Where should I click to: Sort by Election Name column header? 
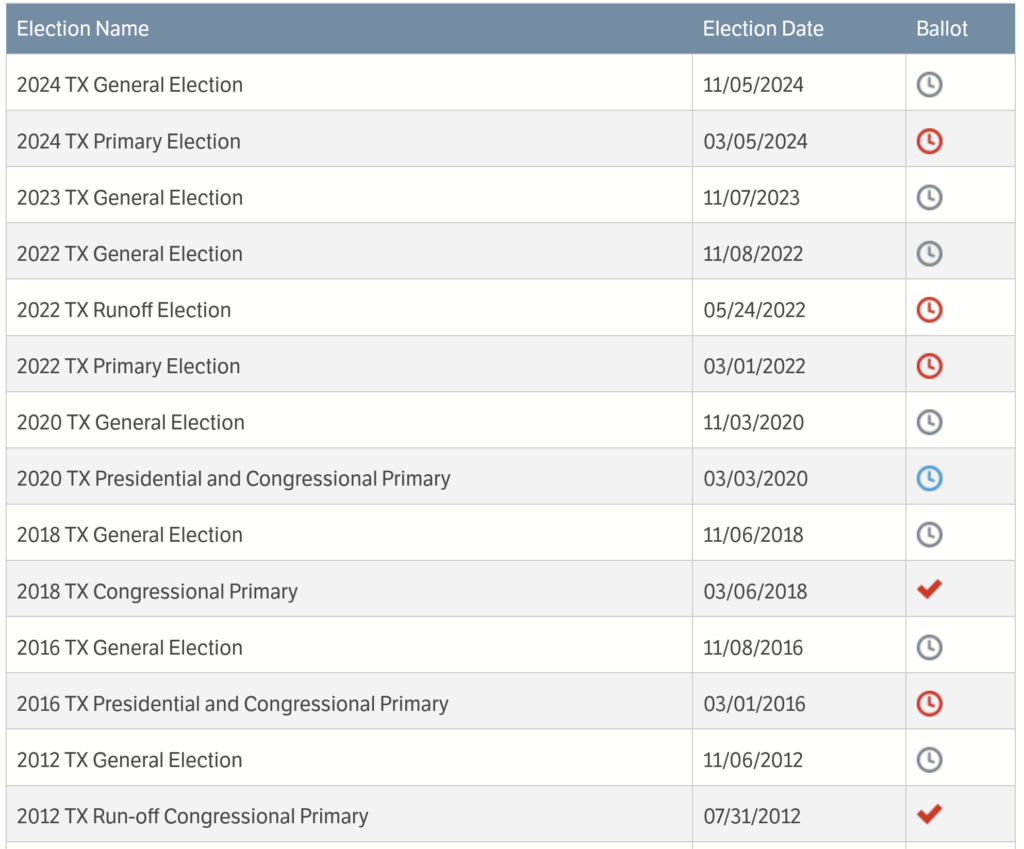83,29
